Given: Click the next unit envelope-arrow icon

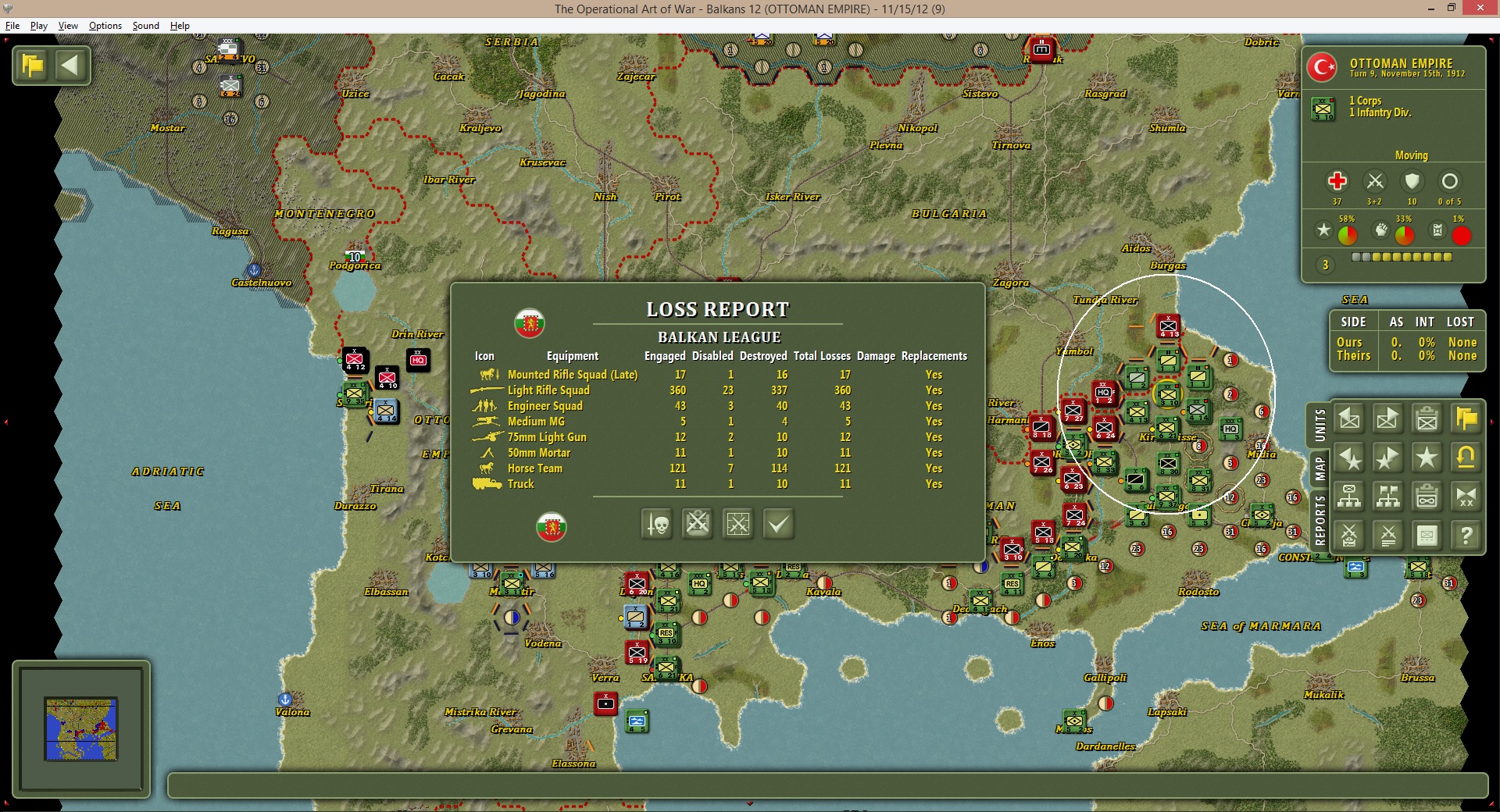Looking at the screenshot, I should point(1388,419).
